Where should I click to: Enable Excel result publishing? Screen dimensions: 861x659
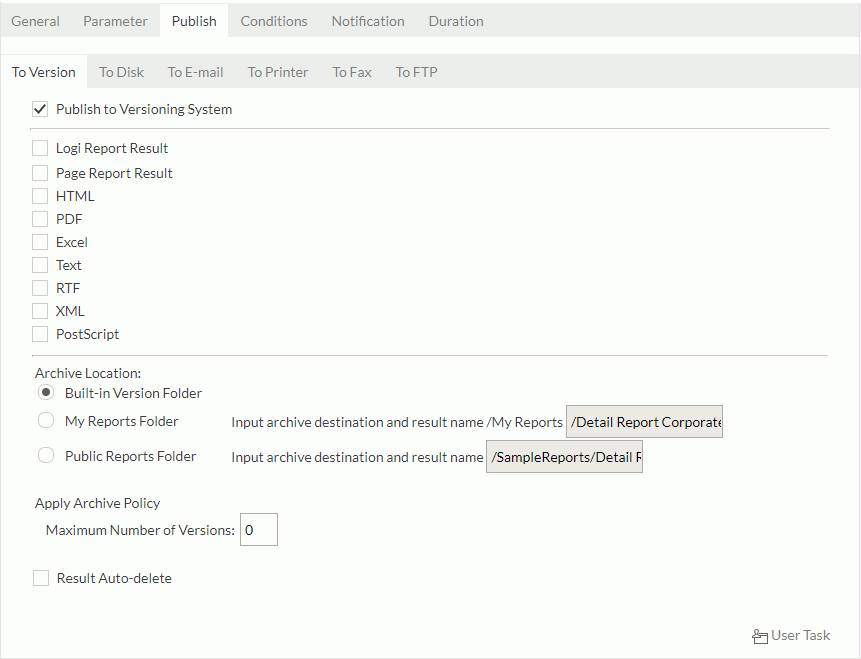pos(40,241)
